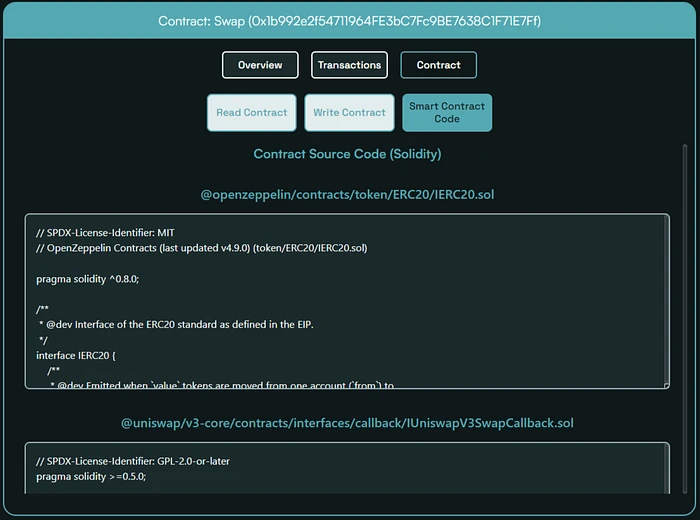Viewport: 700px width, 520px height.
Task: Click the page's vertical scrollbar on the right
Action: [685, 300]
